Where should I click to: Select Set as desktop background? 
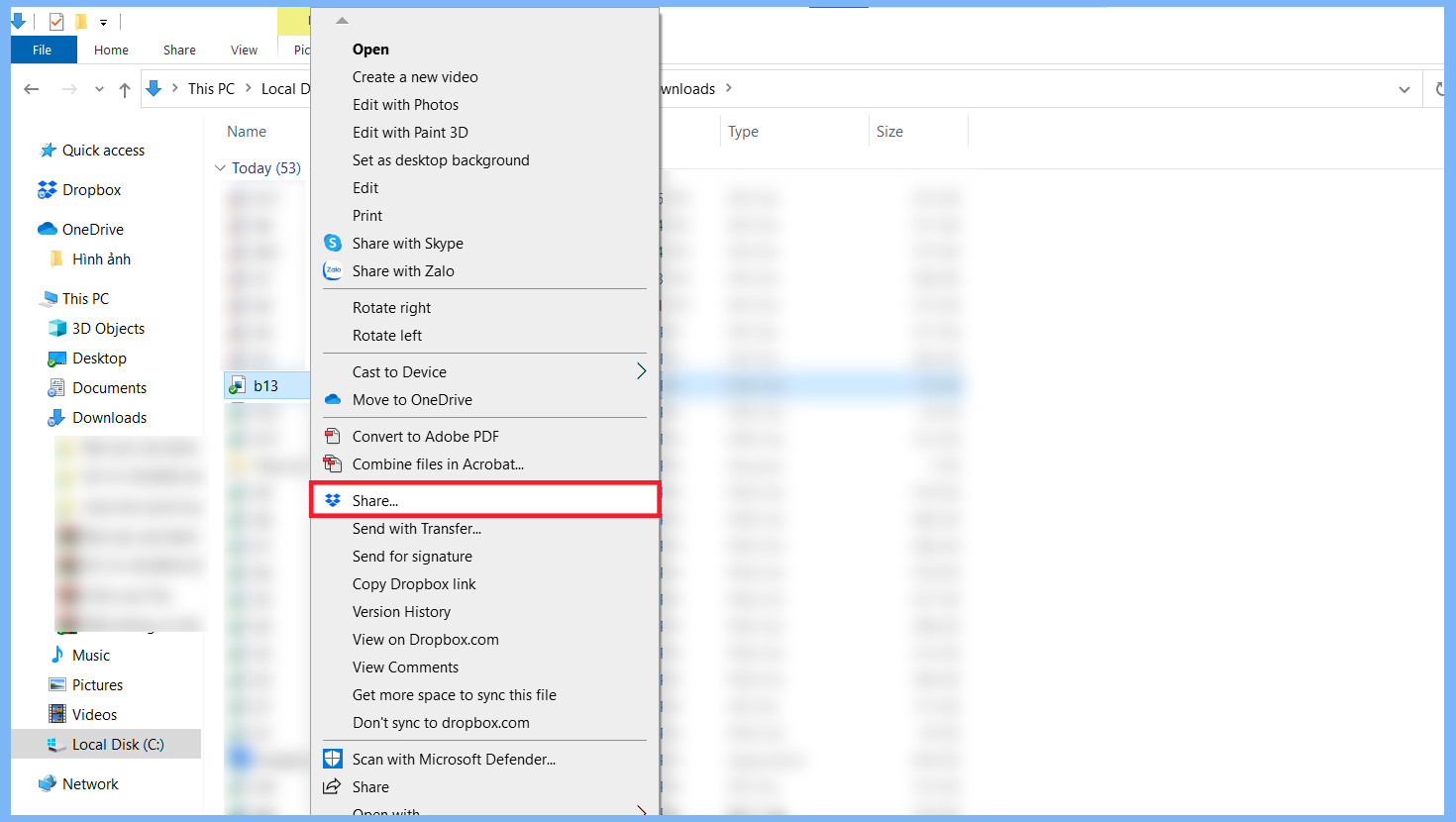[441, 159]
